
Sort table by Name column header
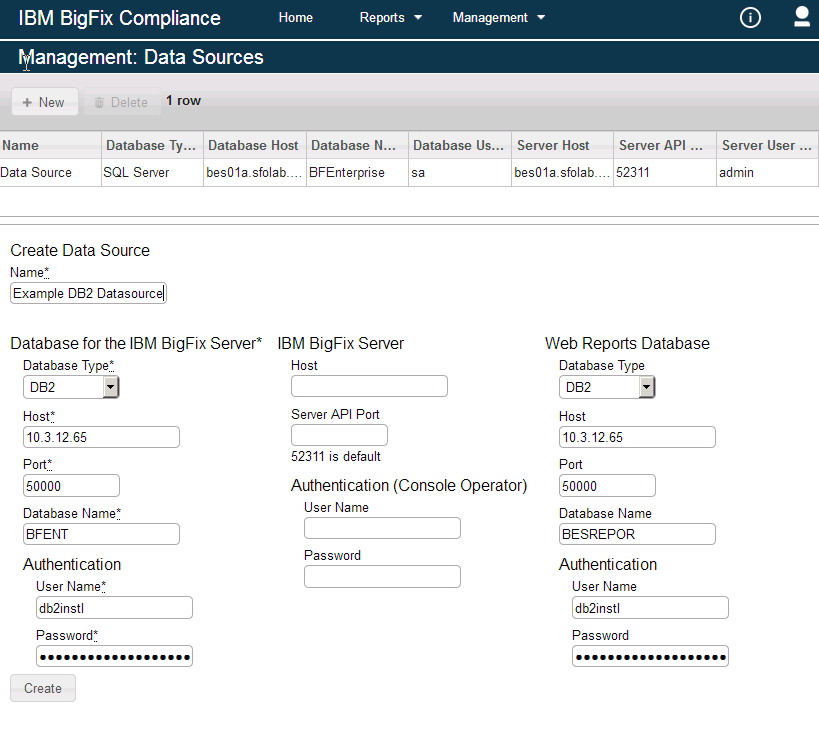pos(50,146)
